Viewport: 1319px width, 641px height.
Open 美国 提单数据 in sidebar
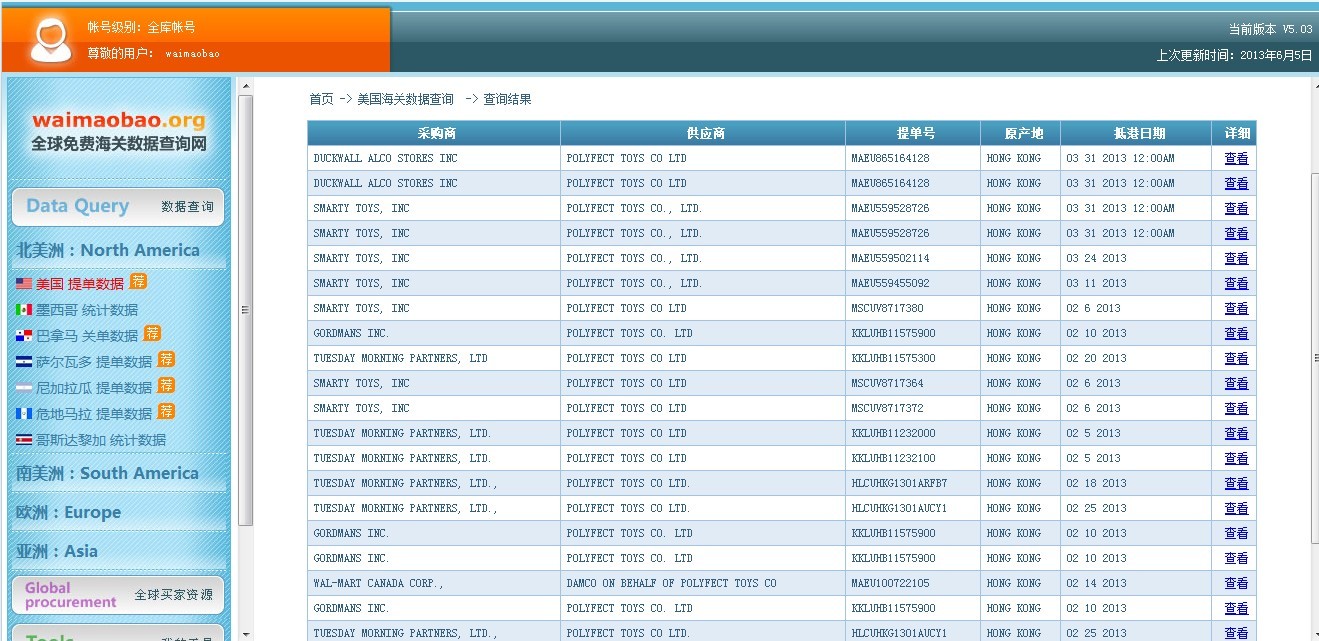click(80, 284)
